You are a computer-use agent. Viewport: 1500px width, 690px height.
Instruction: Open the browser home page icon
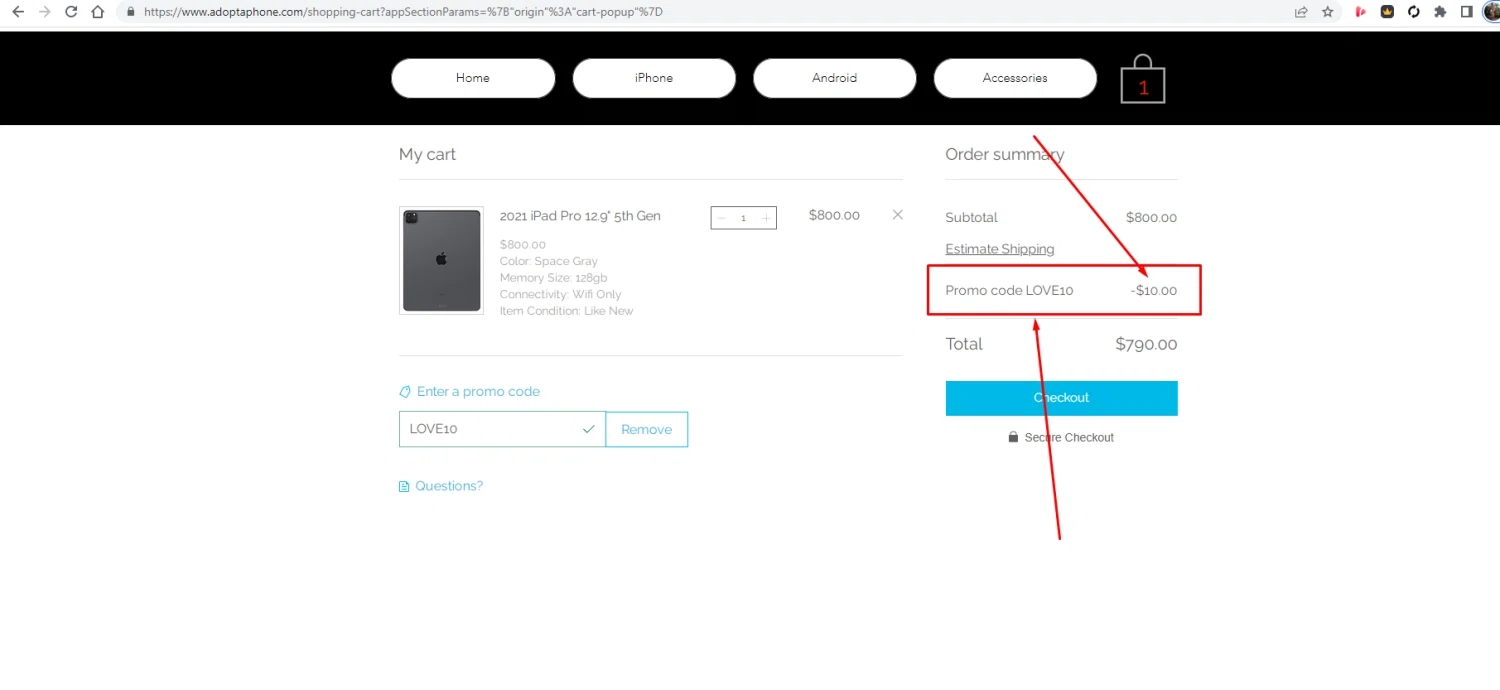click(97, 12)
